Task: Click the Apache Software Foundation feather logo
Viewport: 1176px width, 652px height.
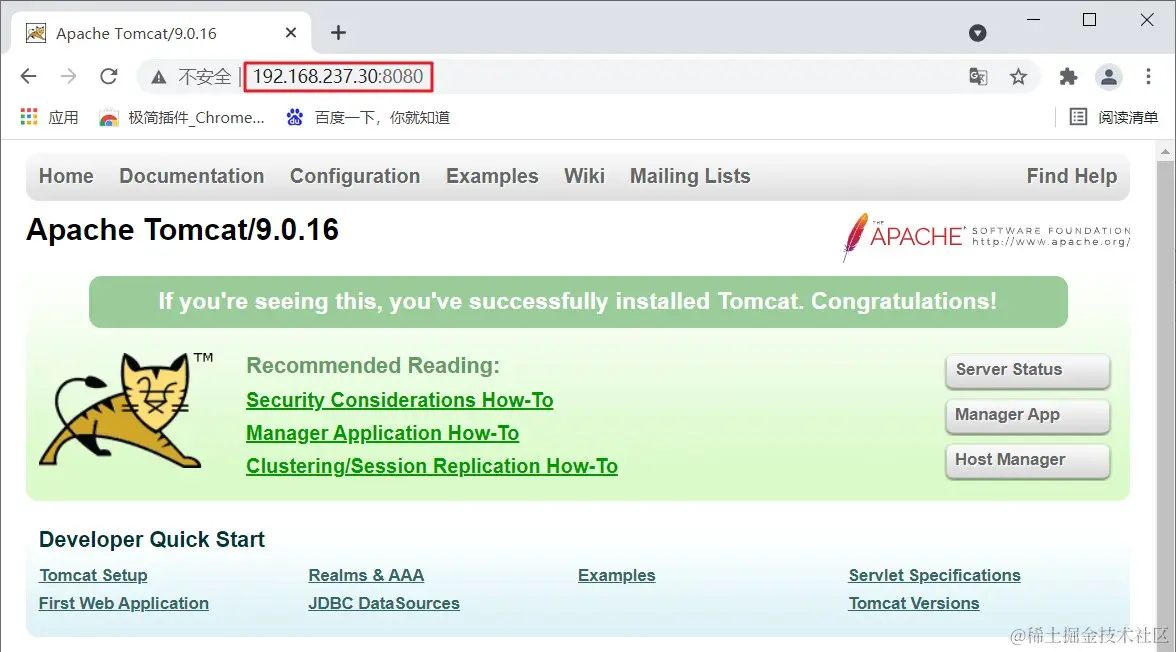Action: pos(986,236)
